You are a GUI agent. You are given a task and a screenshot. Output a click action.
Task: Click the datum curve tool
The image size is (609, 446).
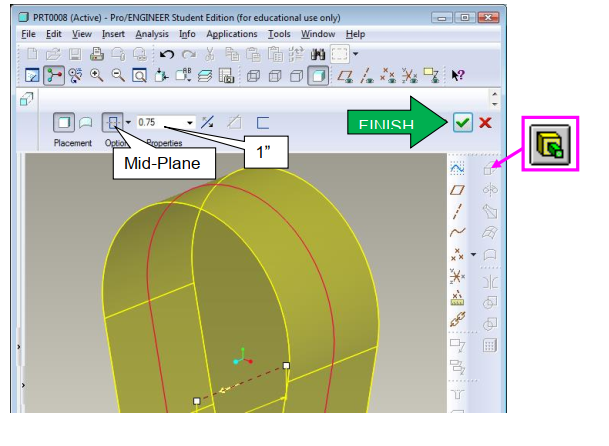pos(459,233)
